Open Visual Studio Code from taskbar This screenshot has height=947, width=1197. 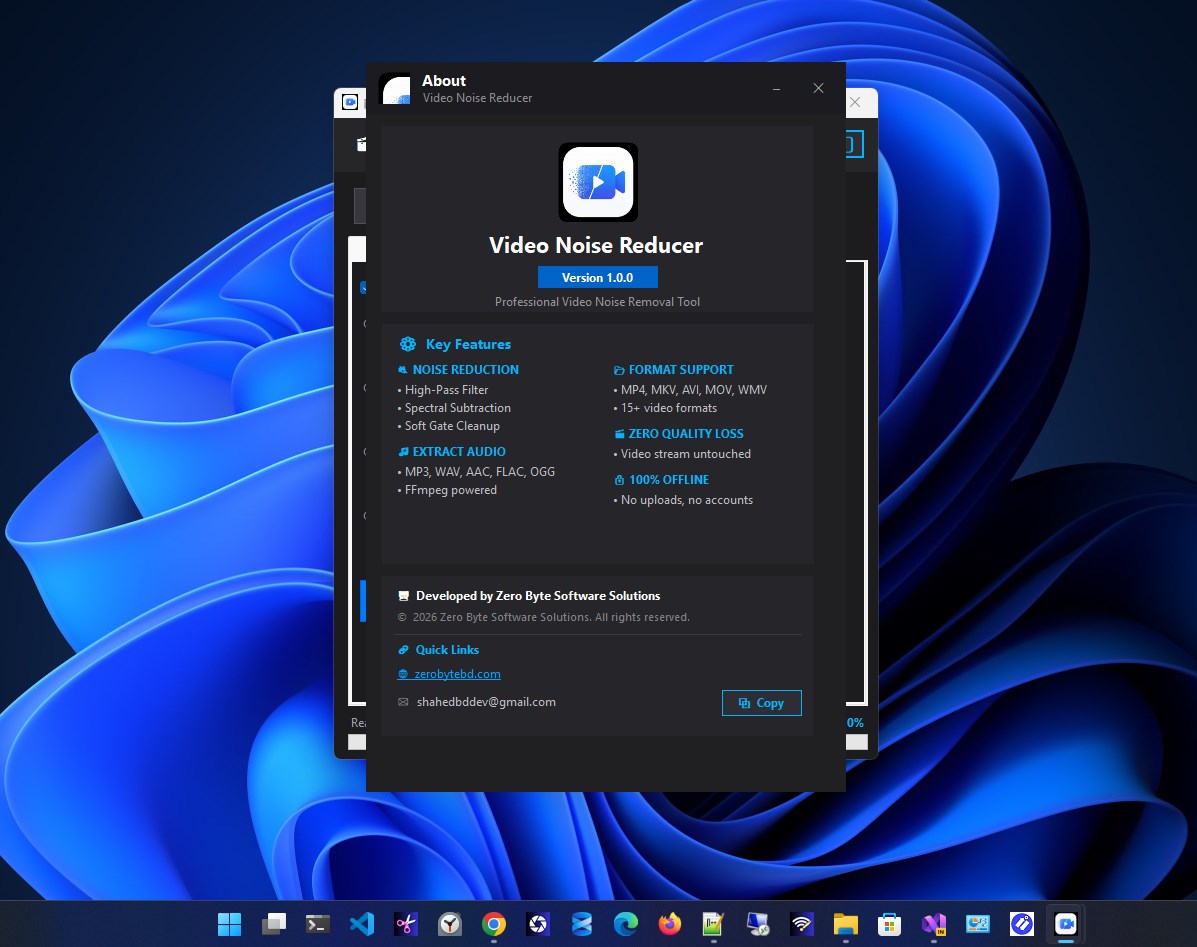(362, 924)
